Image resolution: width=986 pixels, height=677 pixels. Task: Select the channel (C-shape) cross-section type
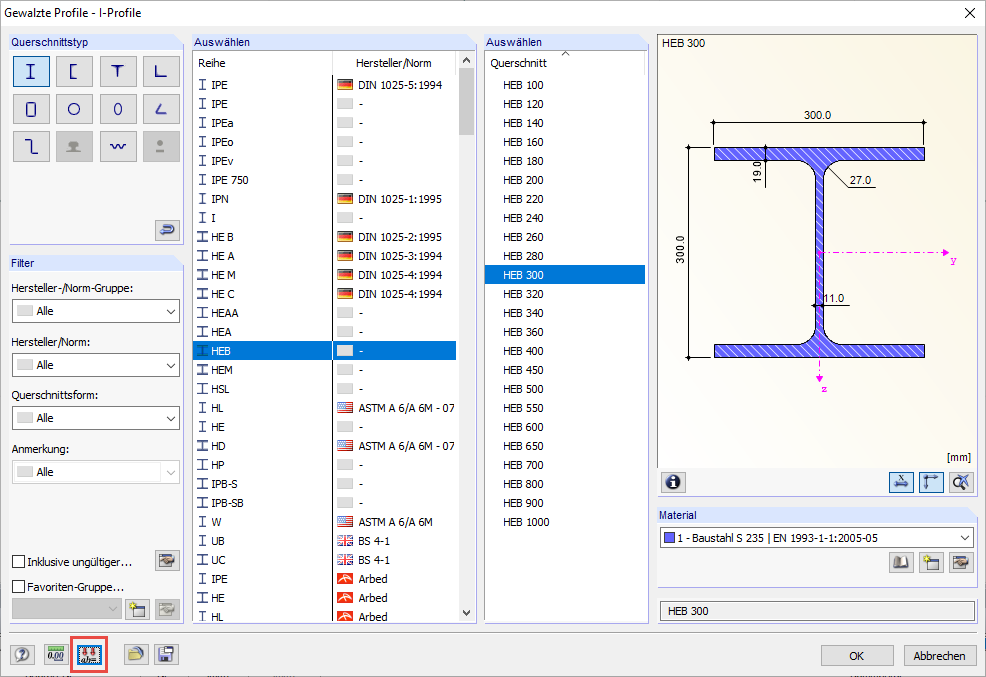(74, 71)
